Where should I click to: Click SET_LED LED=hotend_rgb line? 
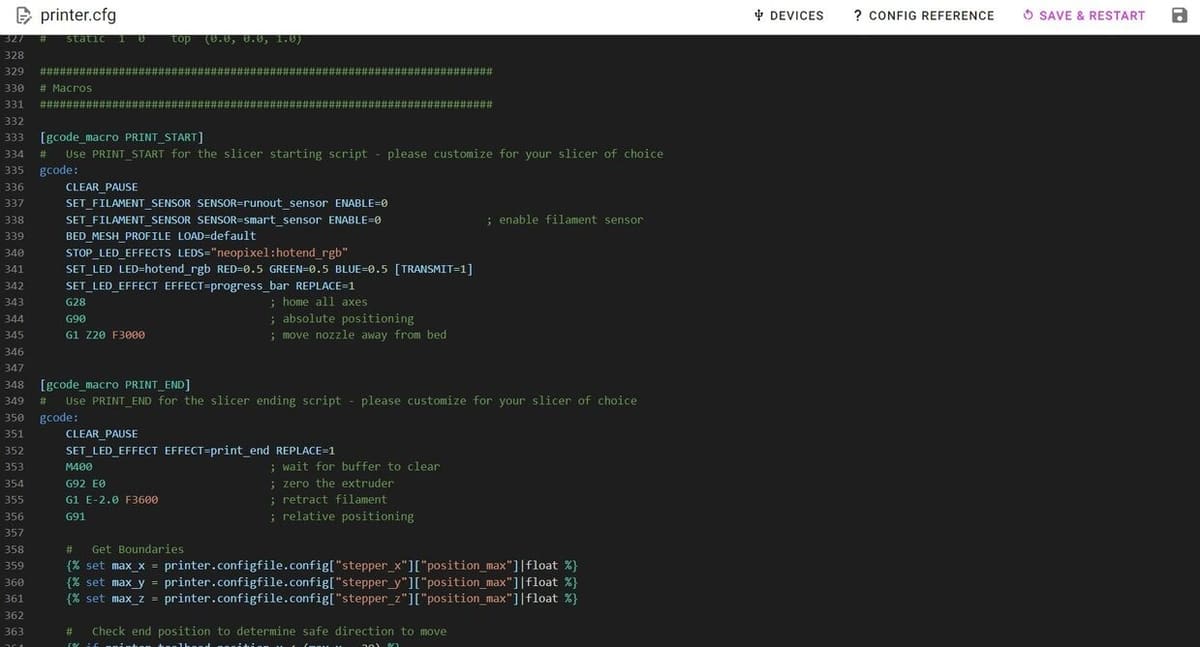tap(269, 269)
